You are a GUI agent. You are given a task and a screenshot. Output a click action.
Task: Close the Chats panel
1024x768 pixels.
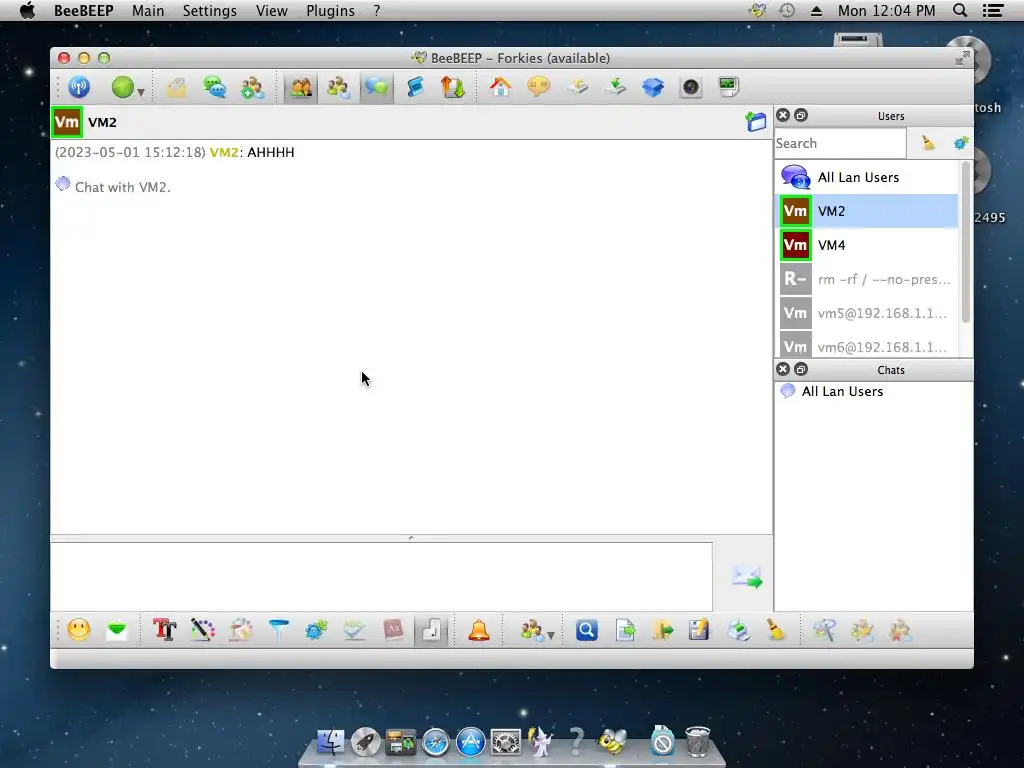pyautogui.click(x=783, y=370)
